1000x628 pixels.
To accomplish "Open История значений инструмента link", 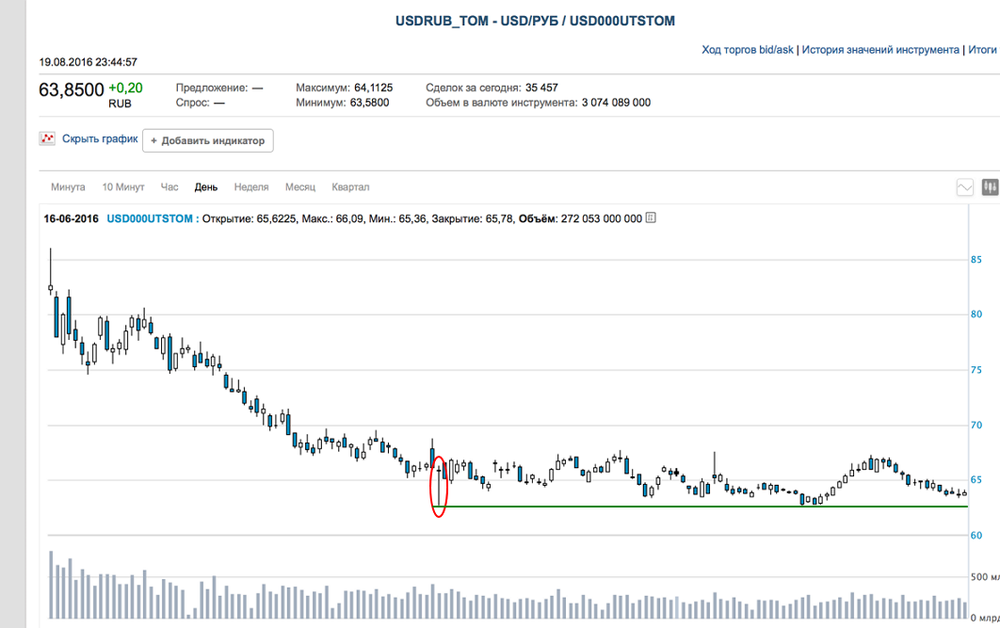I will click(x=880, y=50).
